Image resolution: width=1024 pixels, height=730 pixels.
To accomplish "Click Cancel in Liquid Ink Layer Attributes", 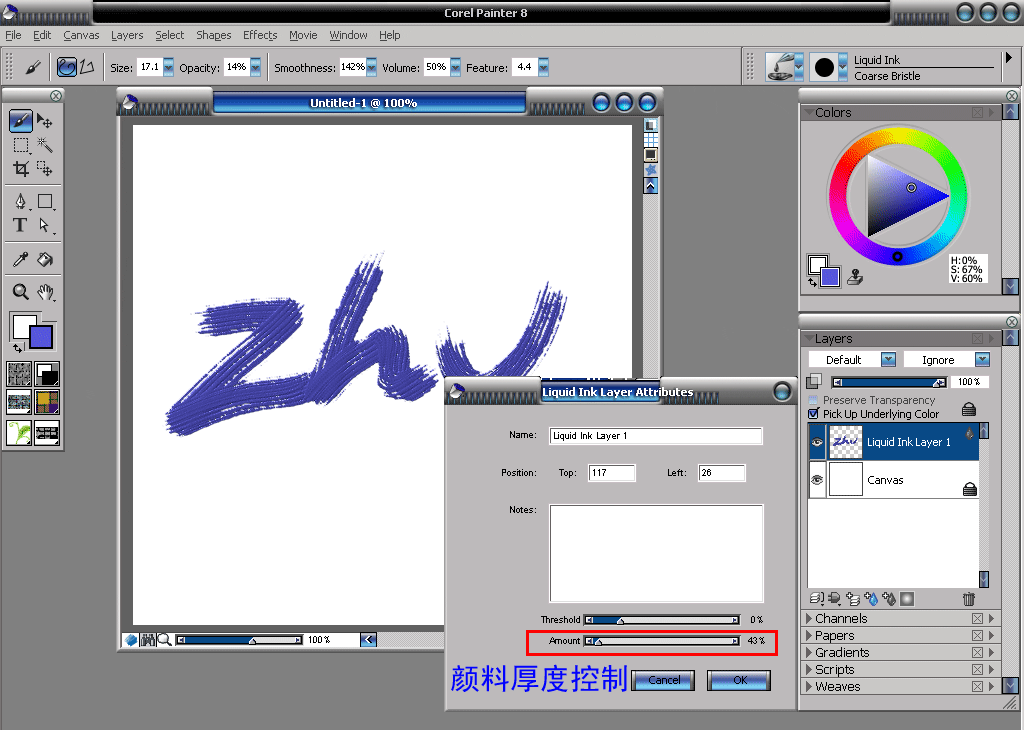I will pyautogui.click(x=664, y=680).
